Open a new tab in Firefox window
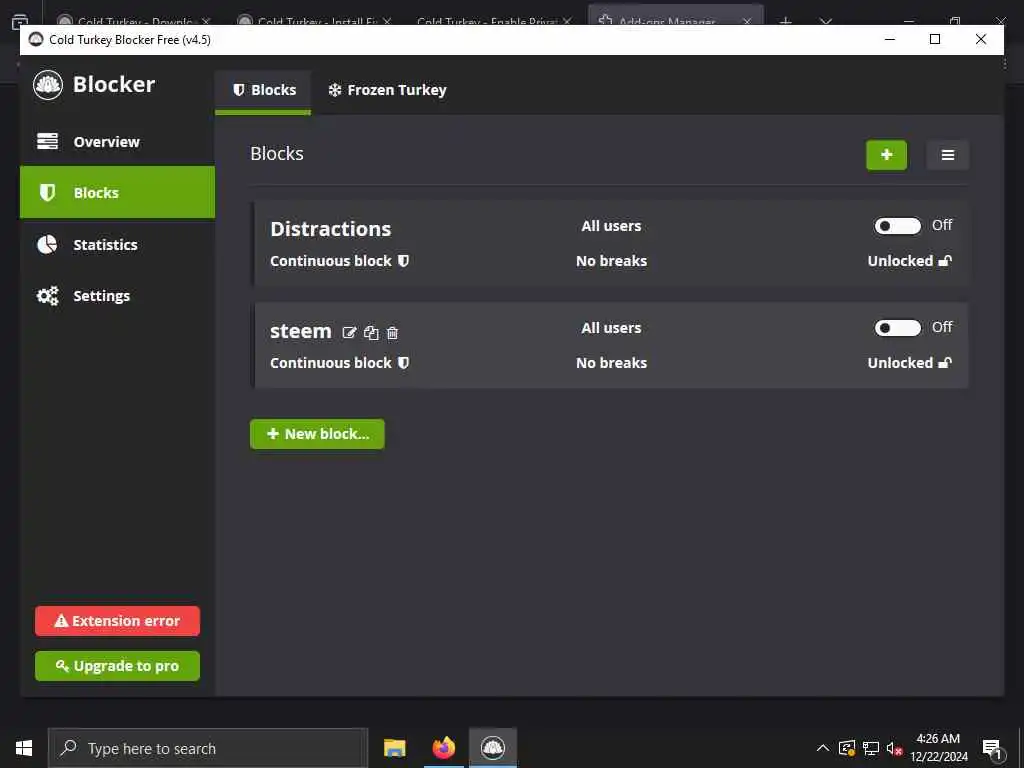Image resolution: width=1024 pixels, height=768 pixels. [786, 21]
